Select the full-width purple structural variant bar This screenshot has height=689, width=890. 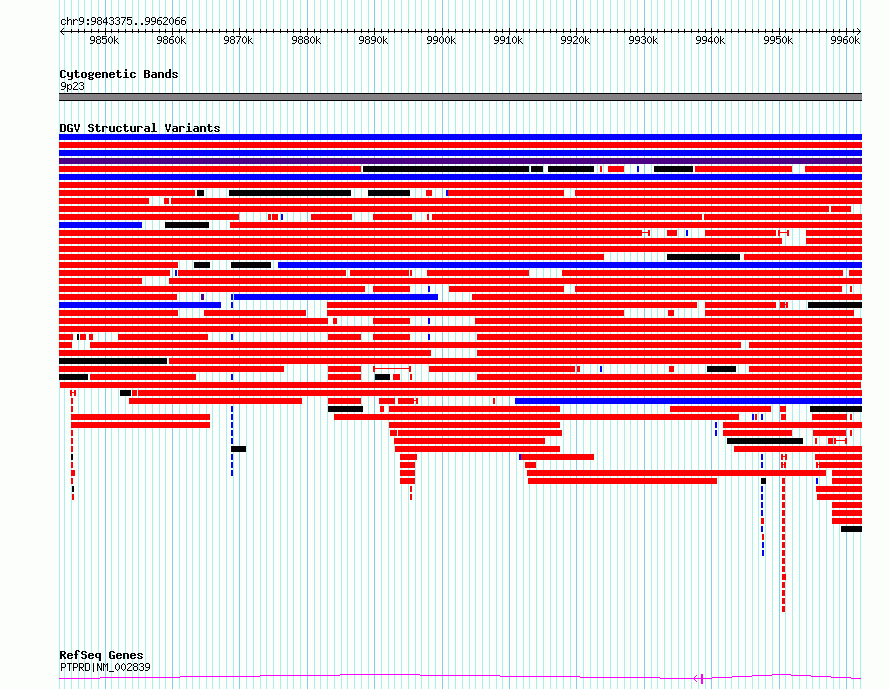(460, 161)
